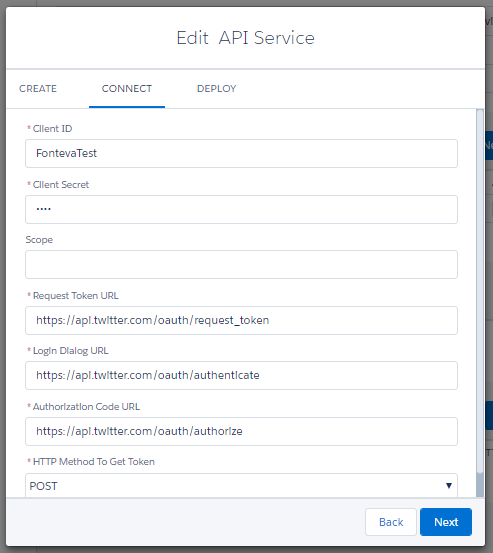Focus the Client Secret password field
The height and width of the screenshot is (553, 493).
coord(241,209)
